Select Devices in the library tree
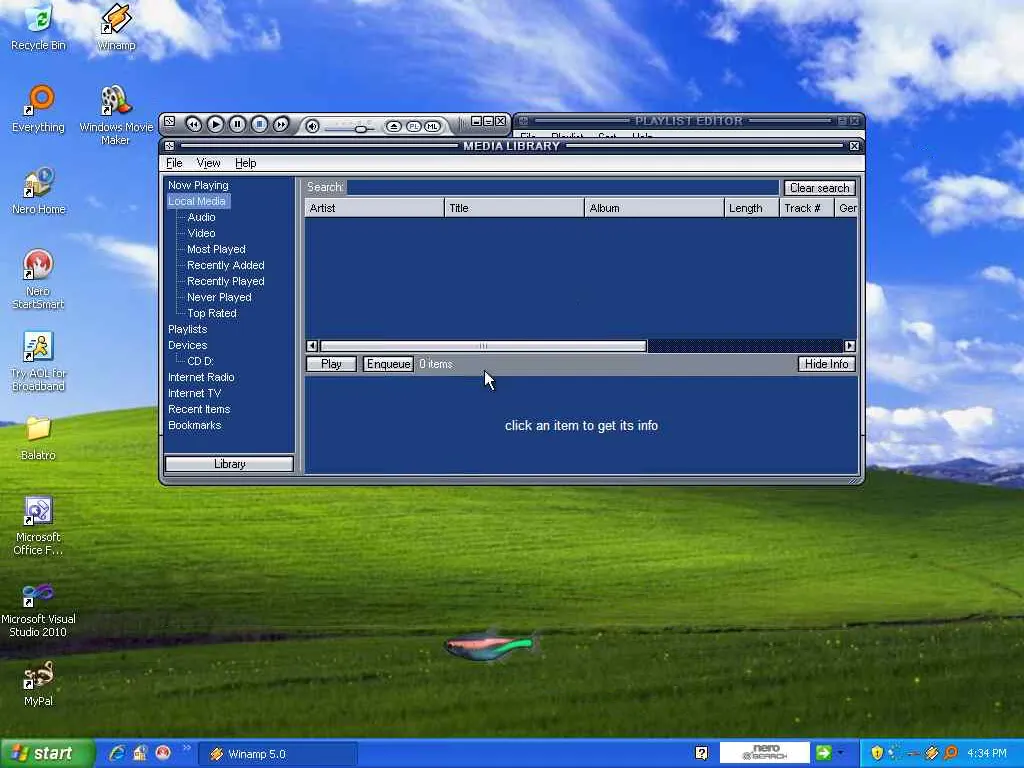 pos(187,345)
